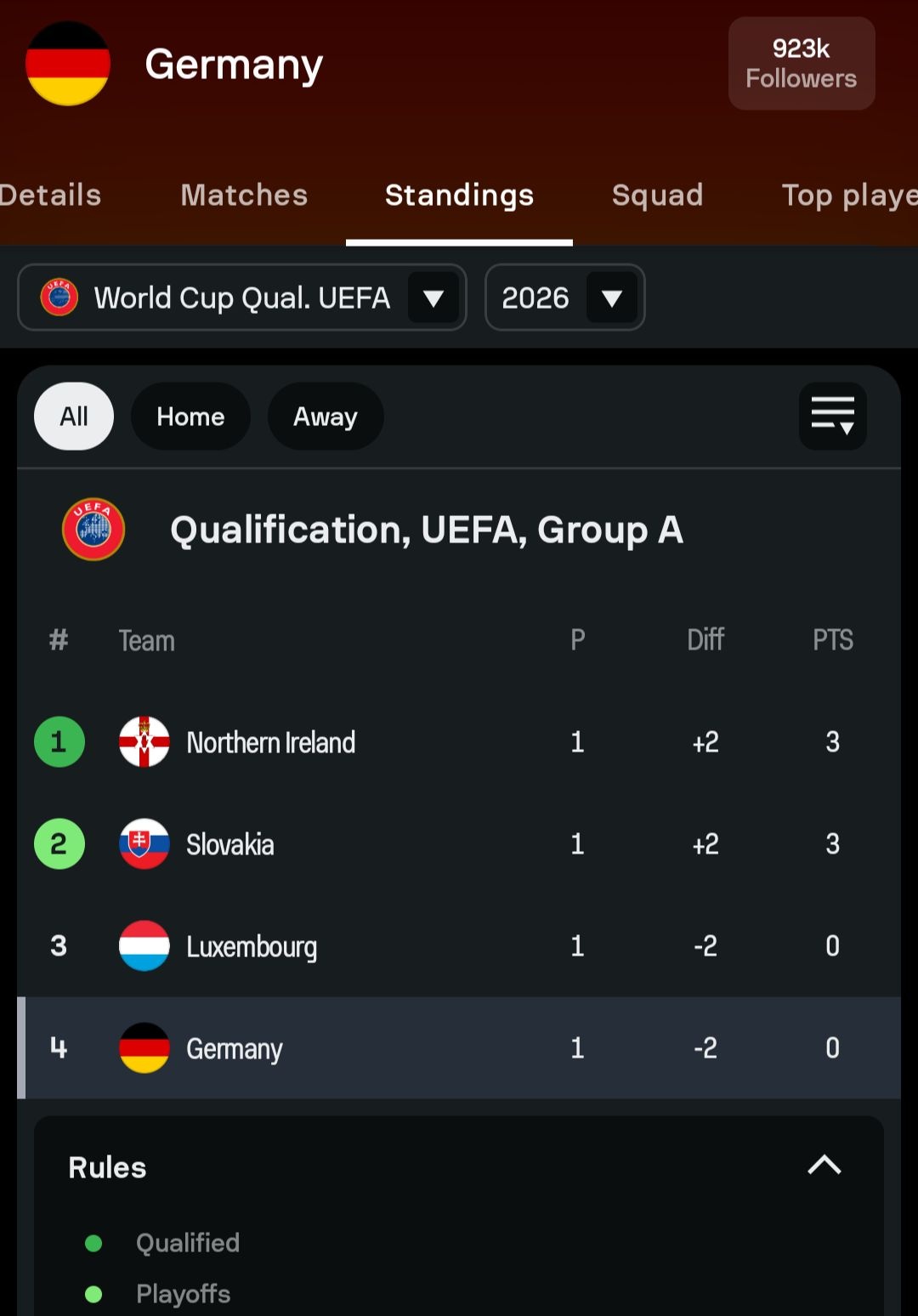Tap the 923k Followers button
The width and height of the screenshot is (918, 1316).
[x=801, y=64]
